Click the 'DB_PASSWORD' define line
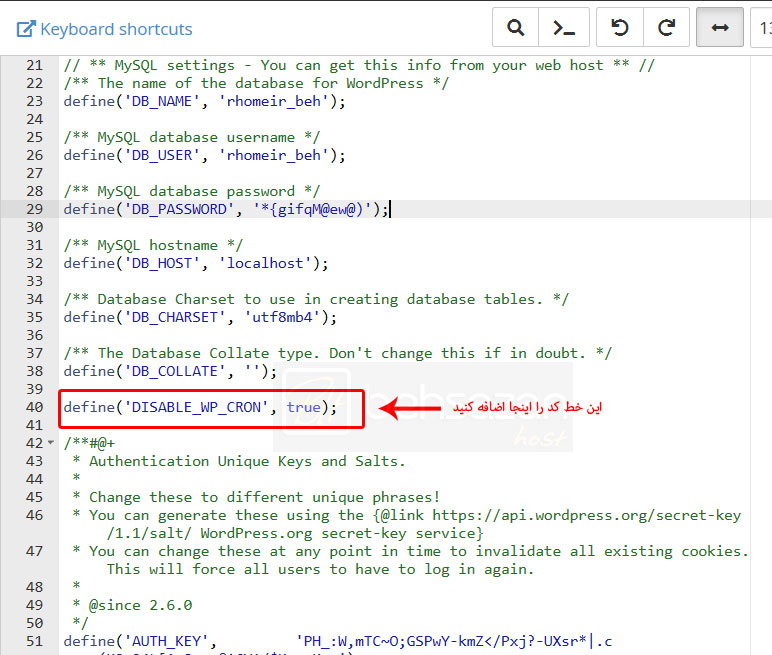The height and width of the screenshot is (655, 772). 226,209
